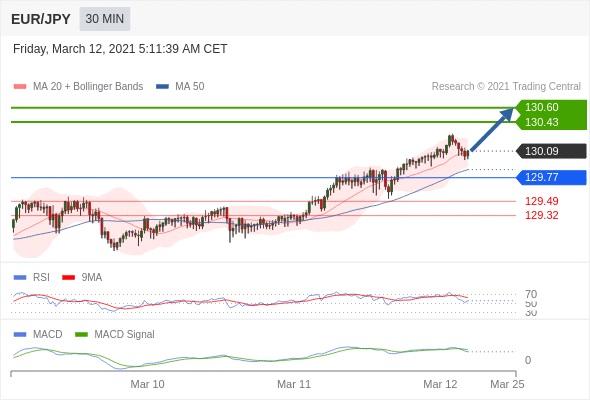Toggle the MA 50 legend label

click(190, 87)
